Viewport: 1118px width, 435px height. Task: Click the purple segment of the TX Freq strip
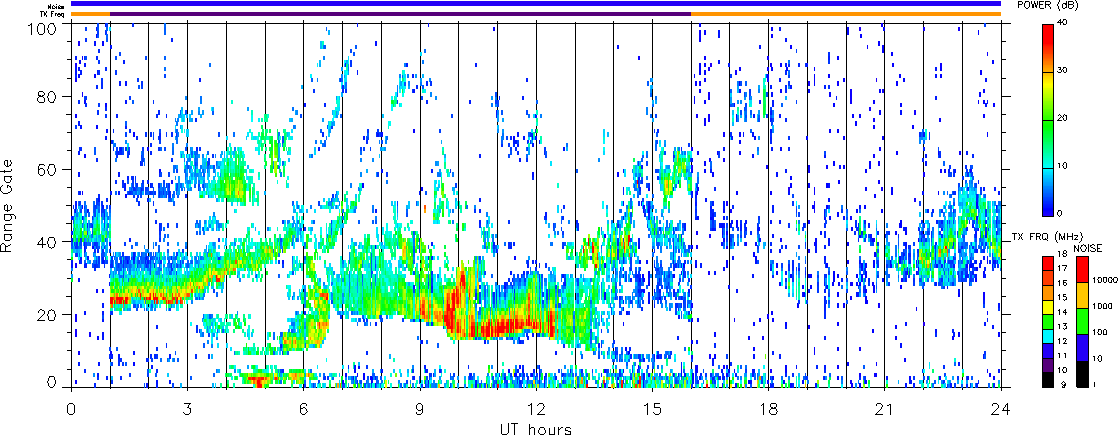pyautogui.click(x=401, y=14)
